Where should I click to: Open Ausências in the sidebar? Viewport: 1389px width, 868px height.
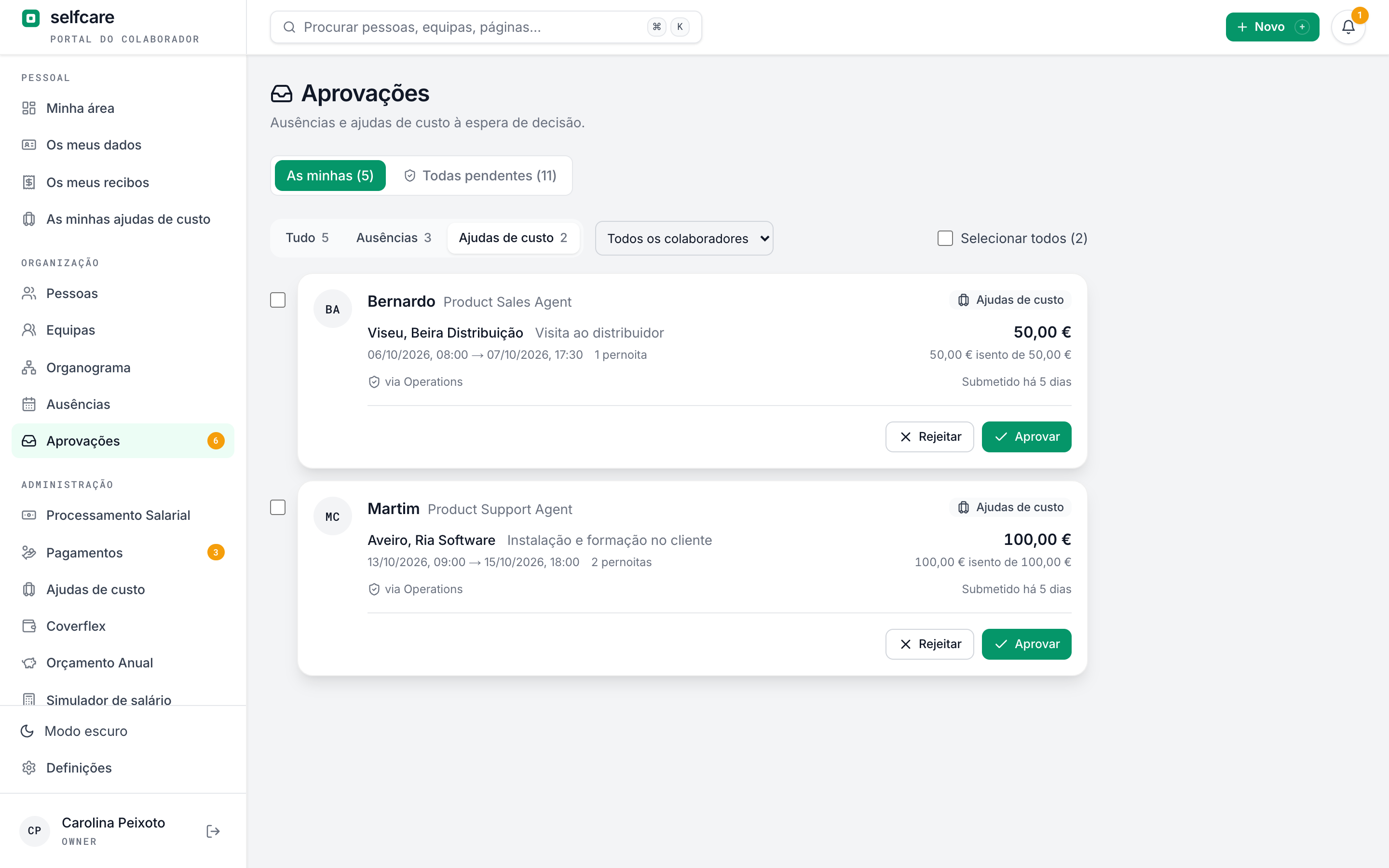[x=123, y=404]
